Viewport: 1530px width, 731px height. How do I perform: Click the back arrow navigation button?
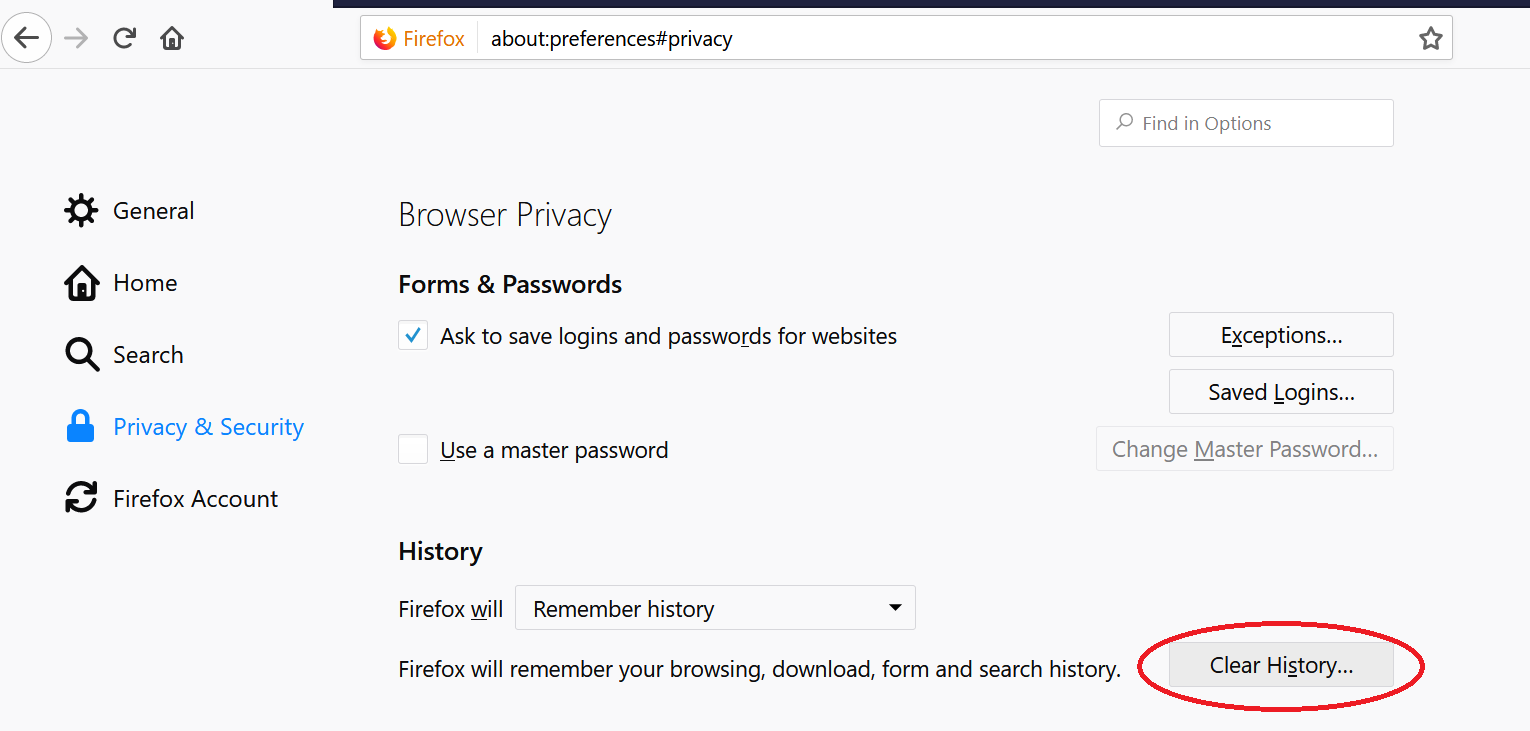[x=27, y=39]
